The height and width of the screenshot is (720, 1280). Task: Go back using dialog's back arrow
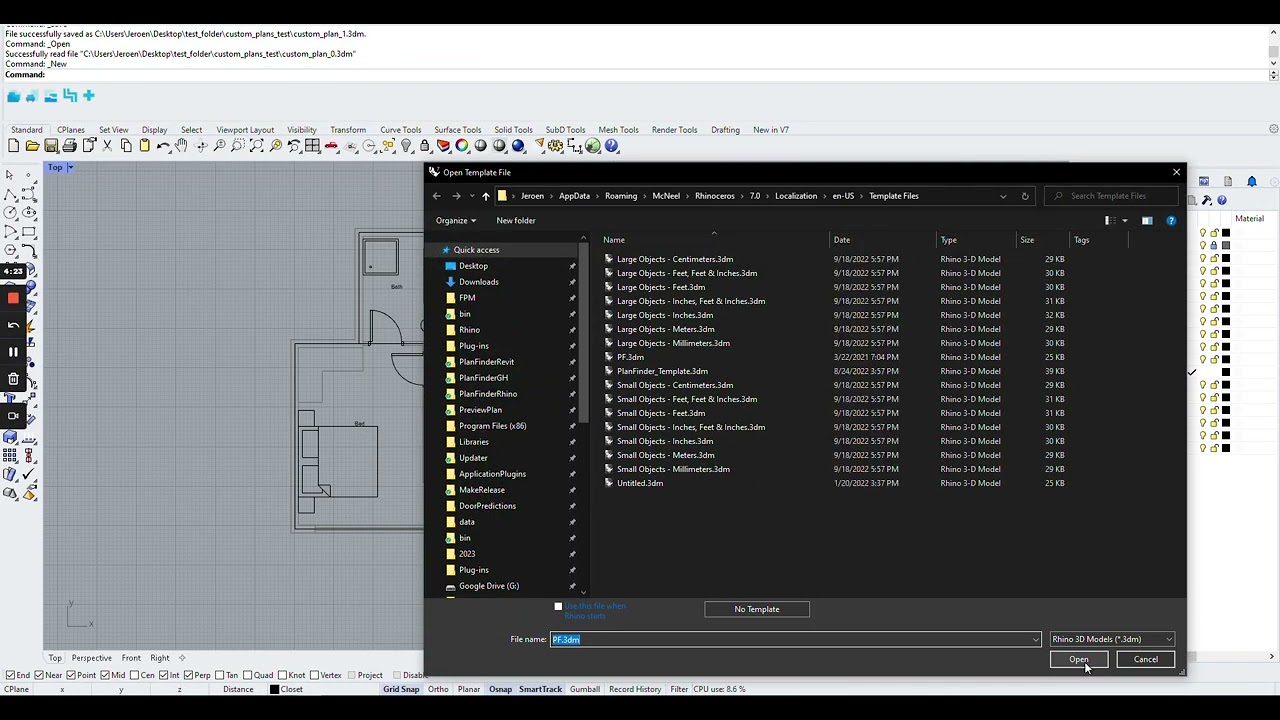(436, 196)
